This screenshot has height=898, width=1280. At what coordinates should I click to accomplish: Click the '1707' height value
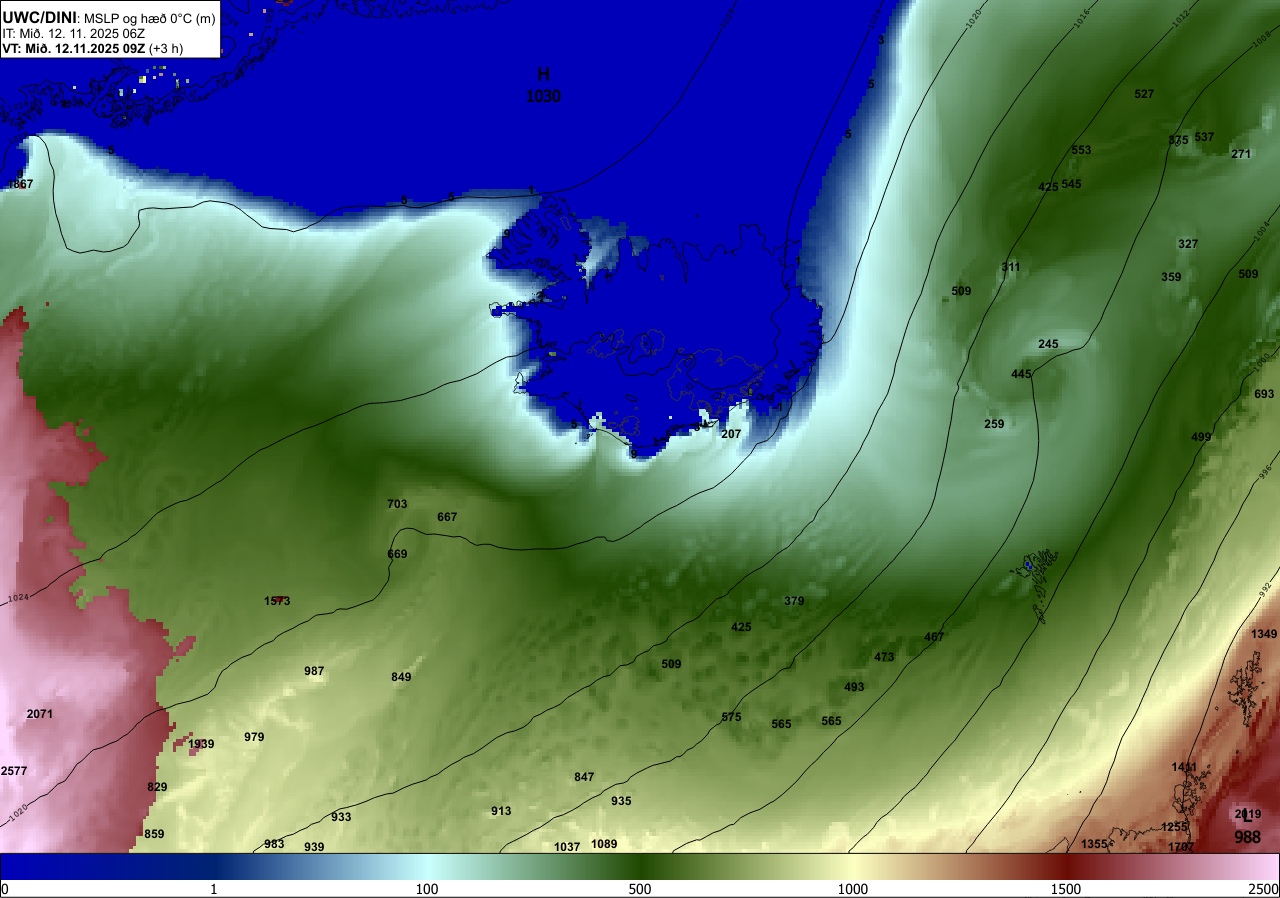[1181, 847]
